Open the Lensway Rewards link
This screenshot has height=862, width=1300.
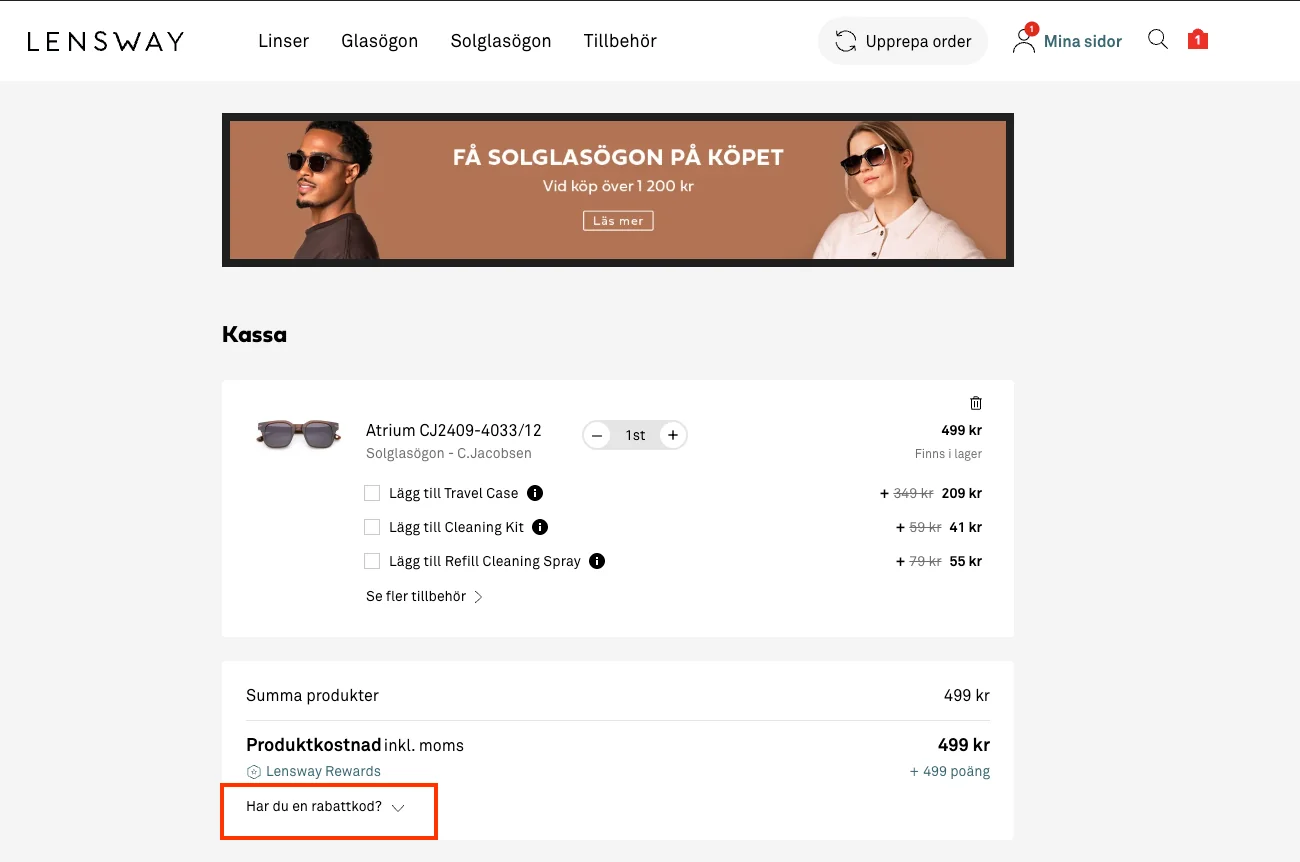click(x=323, y=772)
